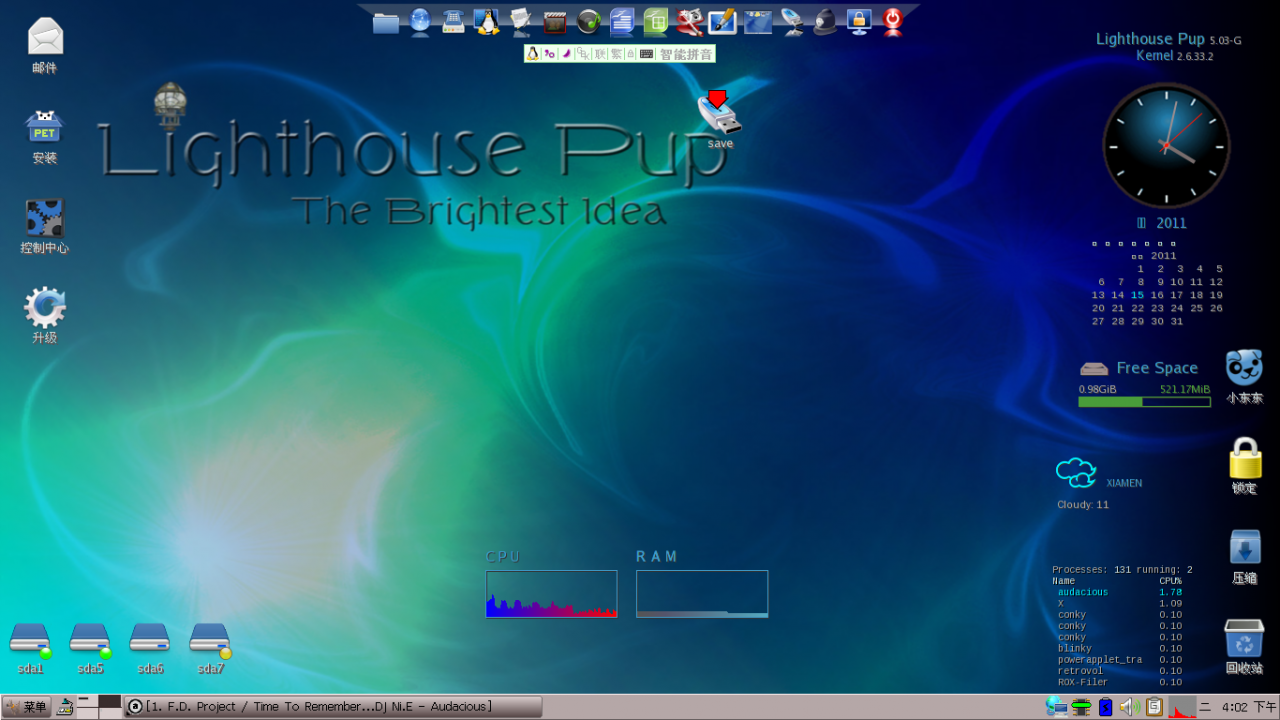Click the police helmet security dock icon
Screen dimensions: 1280x720
(x=825, y=22)
